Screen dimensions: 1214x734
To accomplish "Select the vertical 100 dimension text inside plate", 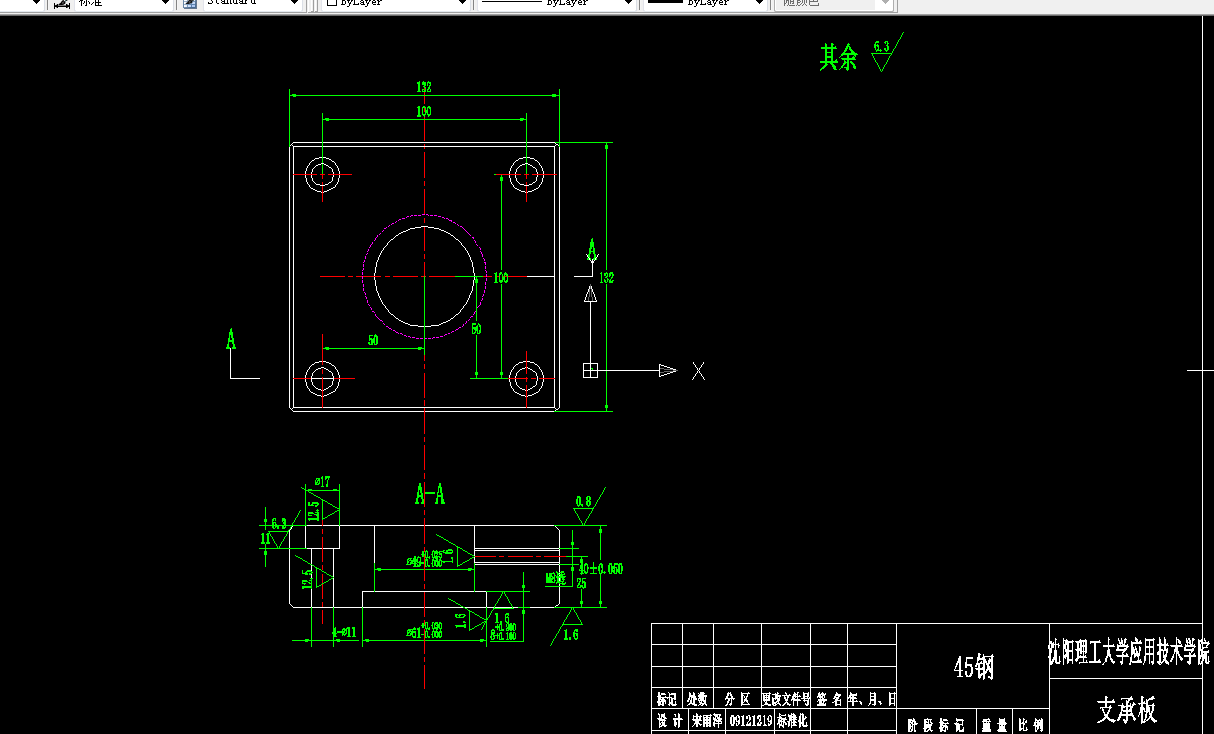I will coord(501,277).
